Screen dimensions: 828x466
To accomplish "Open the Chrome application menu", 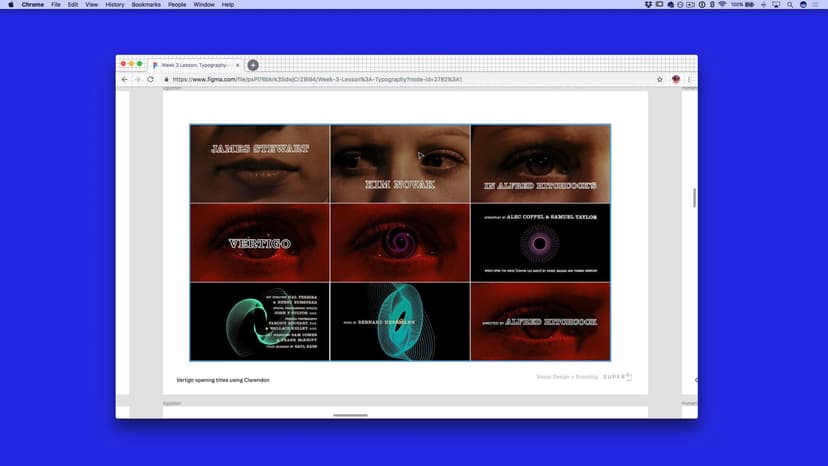I will [33, 5].
